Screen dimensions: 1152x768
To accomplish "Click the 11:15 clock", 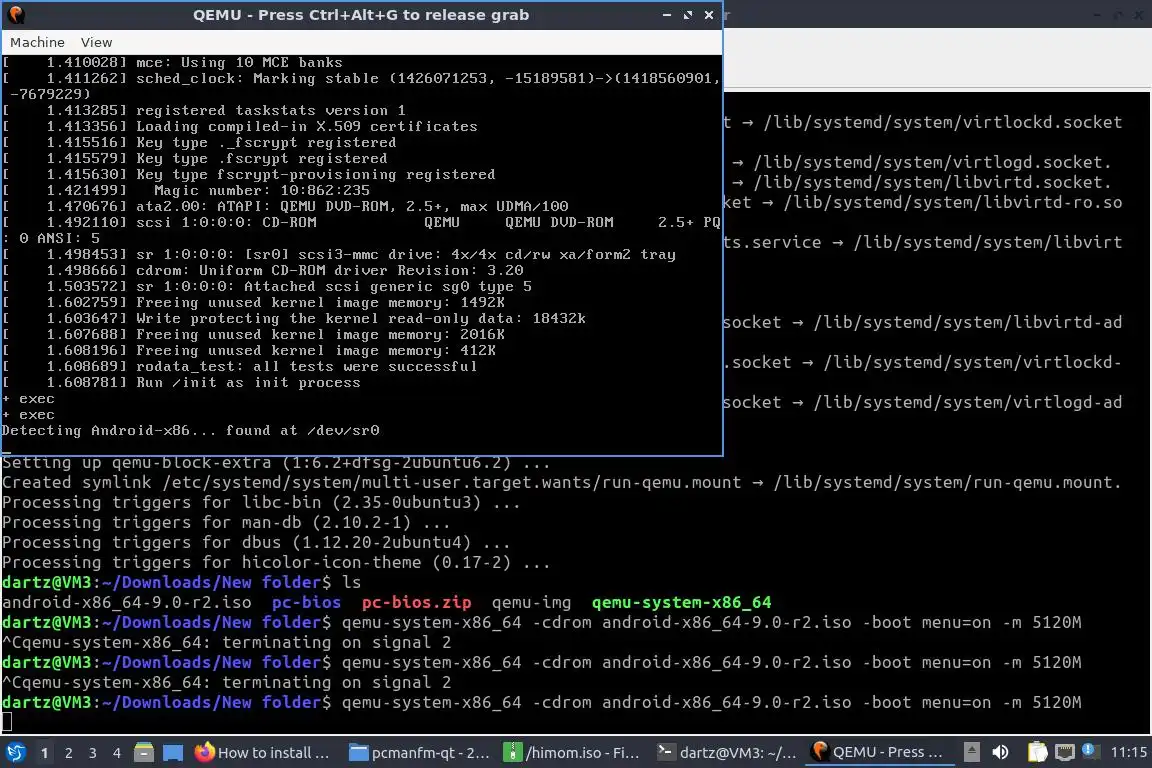I will tap(1128, 753).
